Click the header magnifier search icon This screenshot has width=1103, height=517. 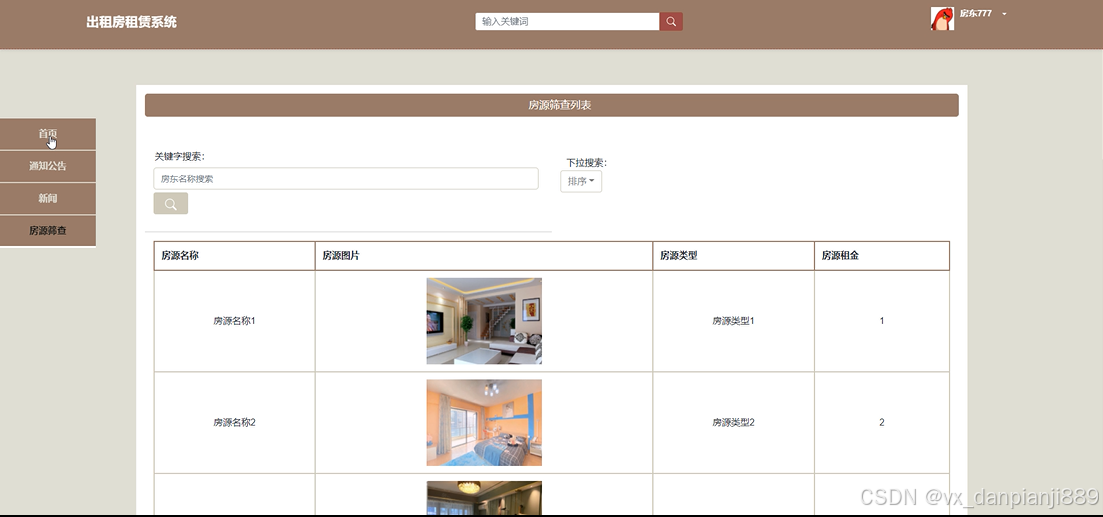[670, 22]
